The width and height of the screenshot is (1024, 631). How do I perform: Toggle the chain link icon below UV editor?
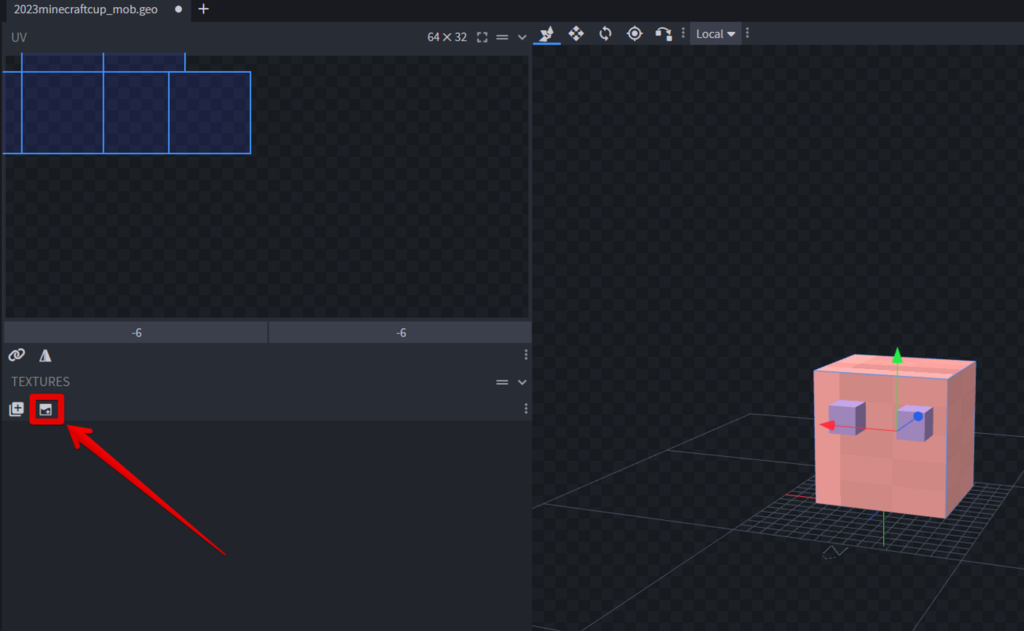[x=16, y=355]
